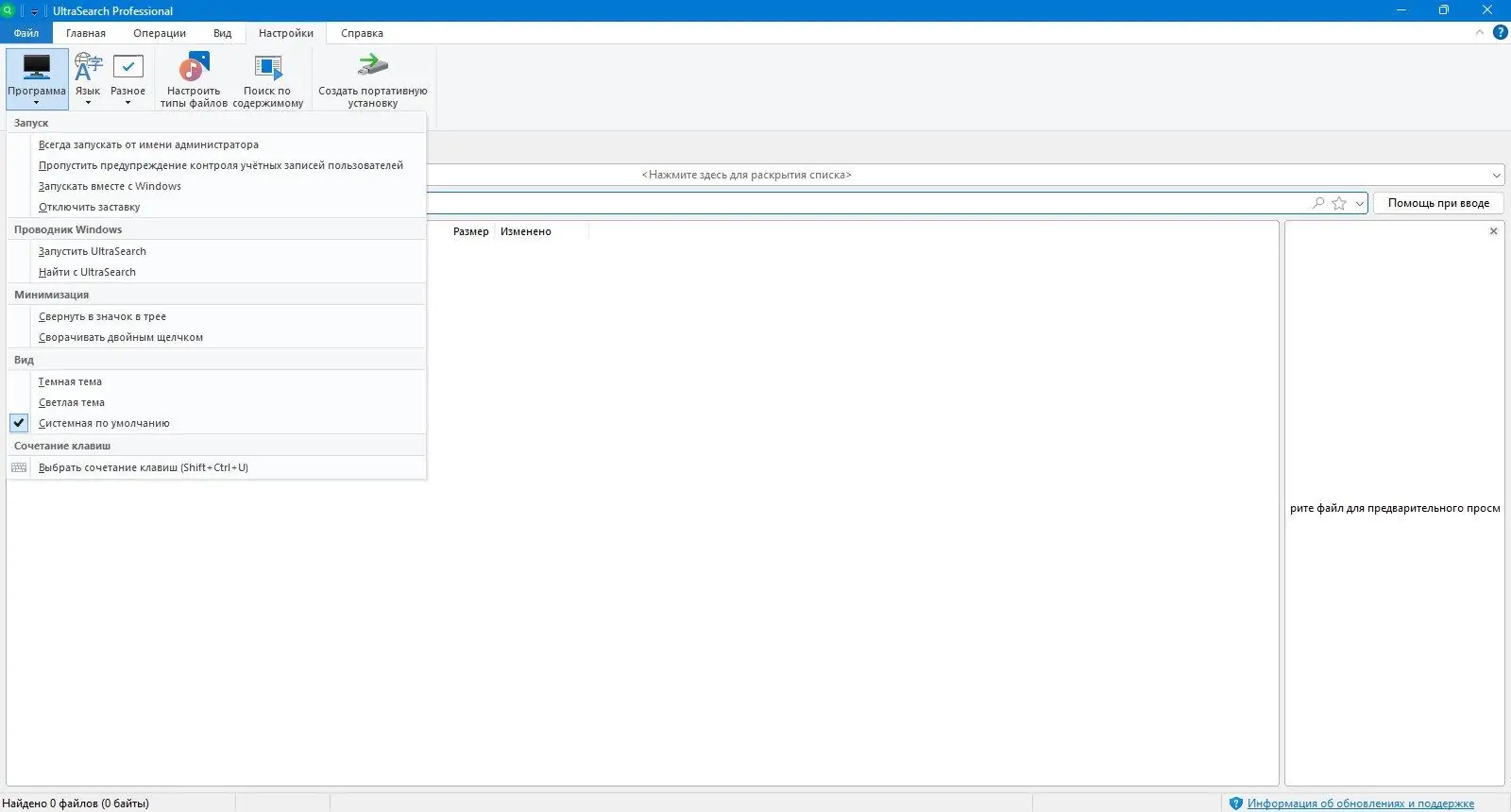Click the blue help question mark icon
The width and height of the screenshot is (1511, 812).
(x=1500, y=32)
